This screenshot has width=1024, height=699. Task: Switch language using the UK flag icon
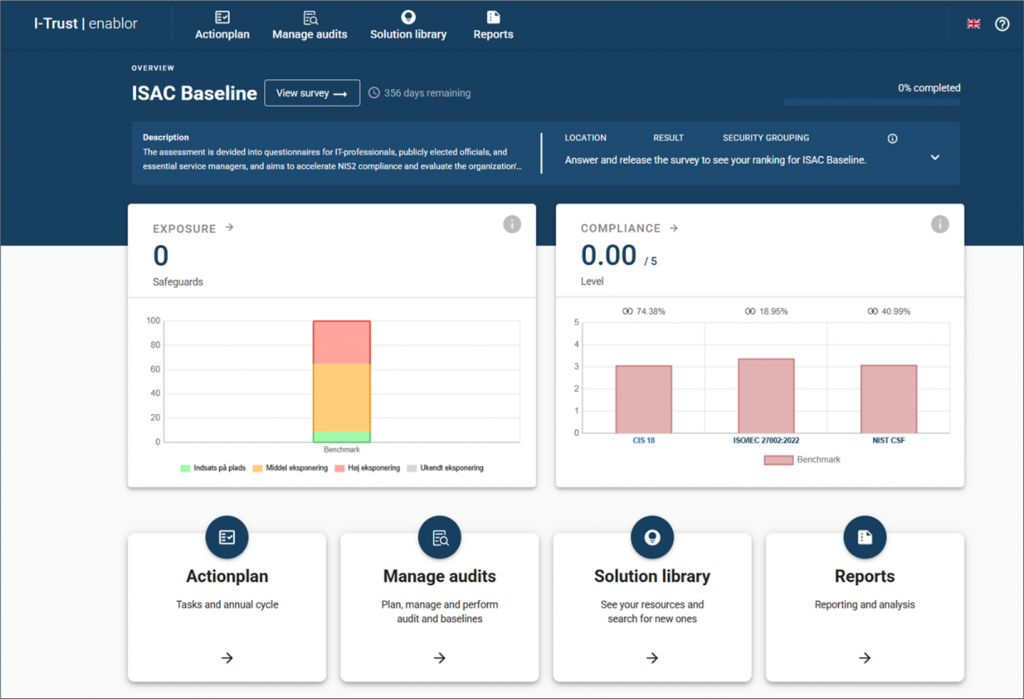(x=973, y=24)
